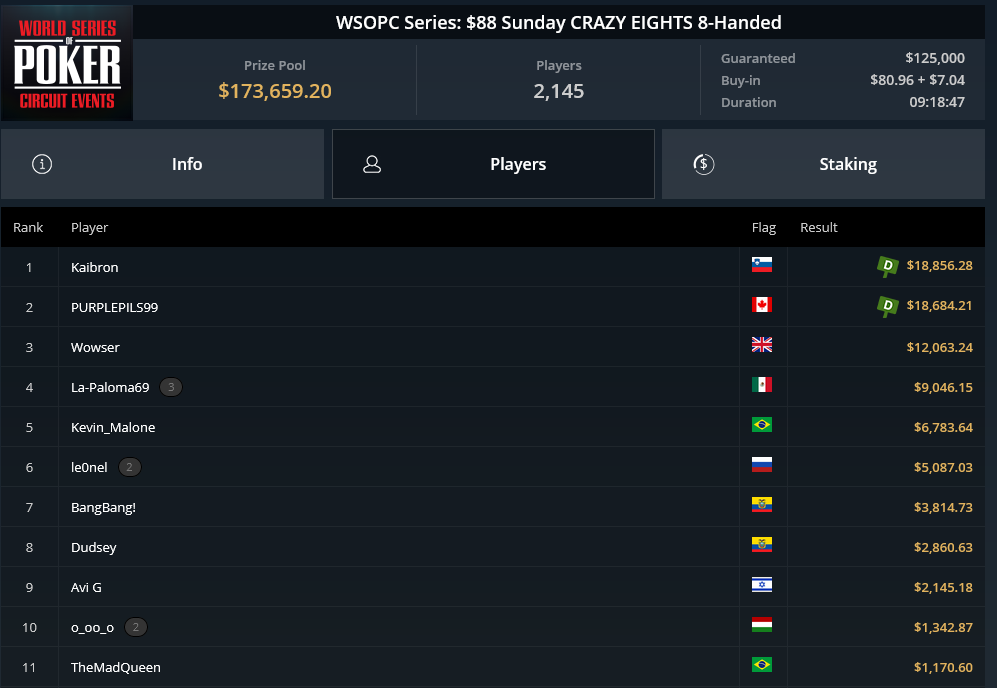Click the World Series of Poker logo
Screen dimensions: 997x688
click(67, 63)
